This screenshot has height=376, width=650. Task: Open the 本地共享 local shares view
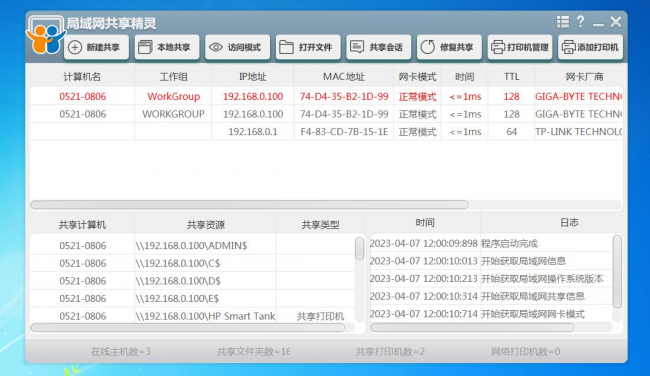coord(167,47)
